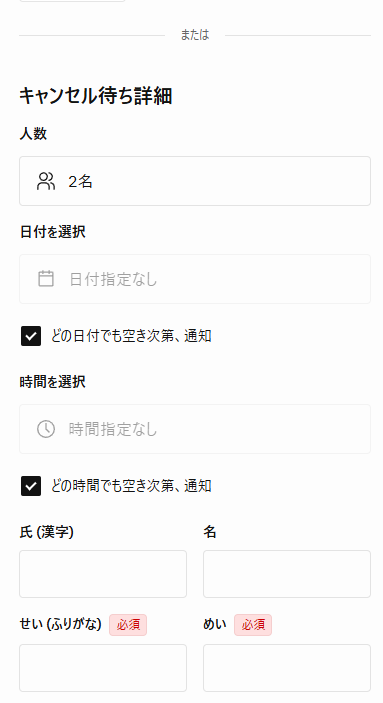Click the キャンセル待ち詳細 heading
Image resolution: width=383 pixels, height=703 pixels.
[x=96, y=96]
